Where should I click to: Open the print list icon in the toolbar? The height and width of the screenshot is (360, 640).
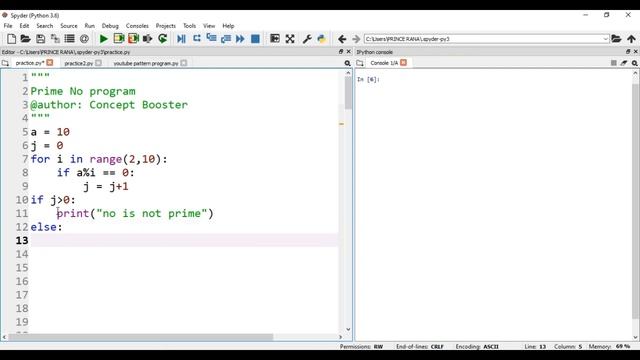(69, 39)
